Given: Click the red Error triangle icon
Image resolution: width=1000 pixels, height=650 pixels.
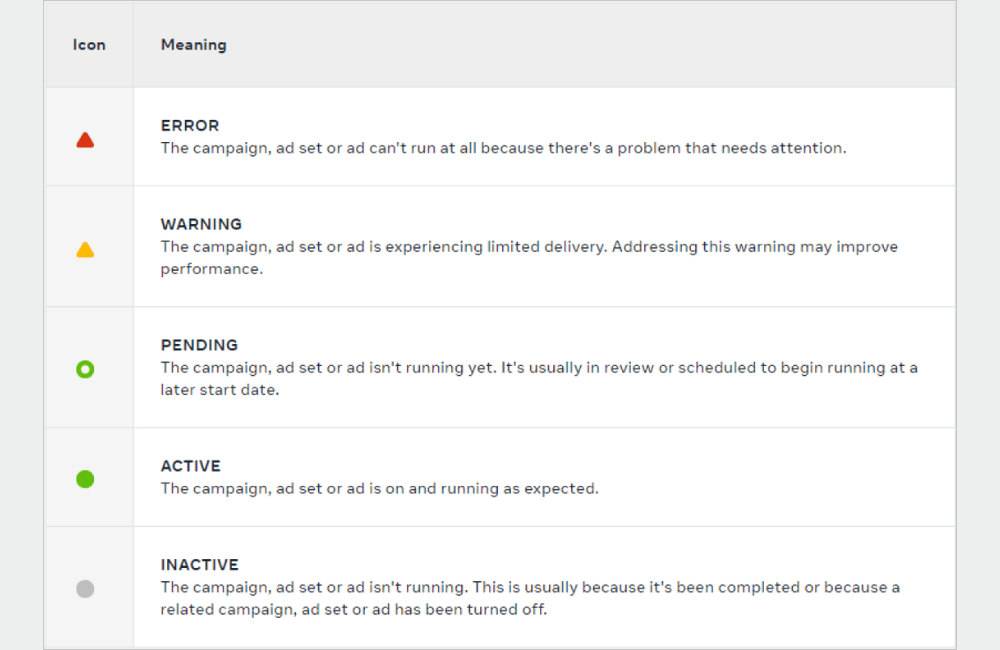Looking at the screenshot, I should pyautogui.click(x=85, y=140).
